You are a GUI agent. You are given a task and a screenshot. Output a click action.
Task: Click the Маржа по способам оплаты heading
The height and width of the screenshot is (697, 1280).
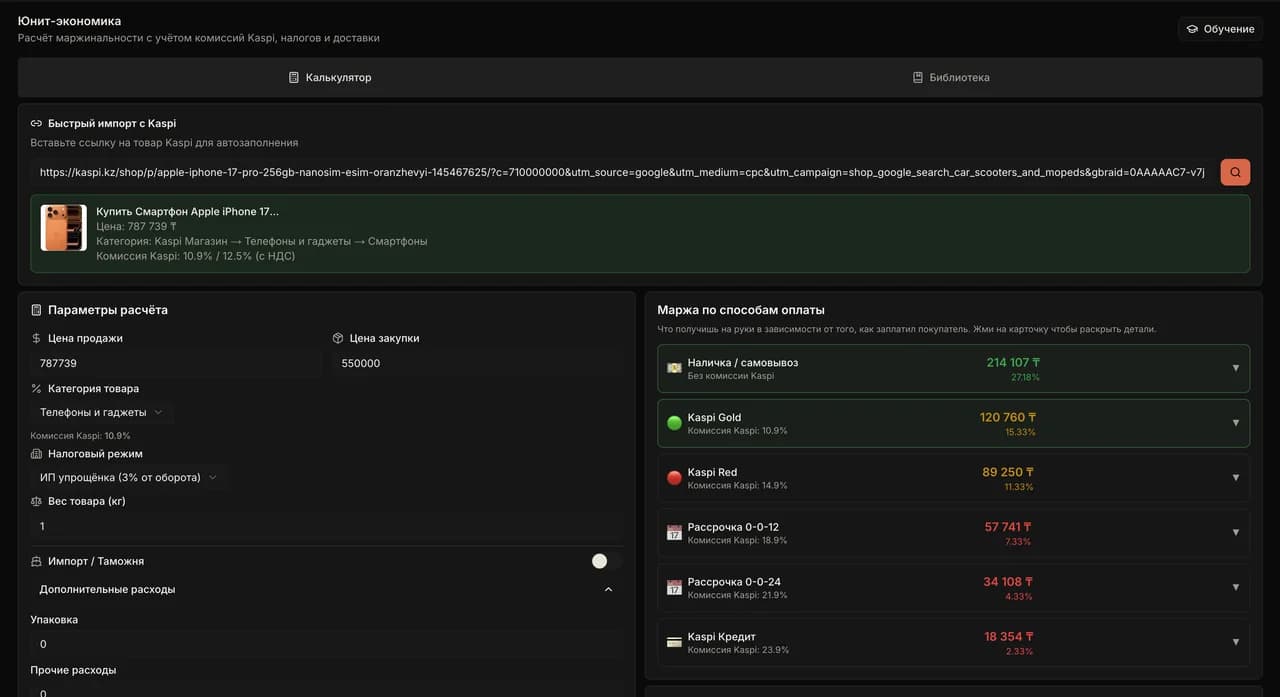[x=741, y=310]
